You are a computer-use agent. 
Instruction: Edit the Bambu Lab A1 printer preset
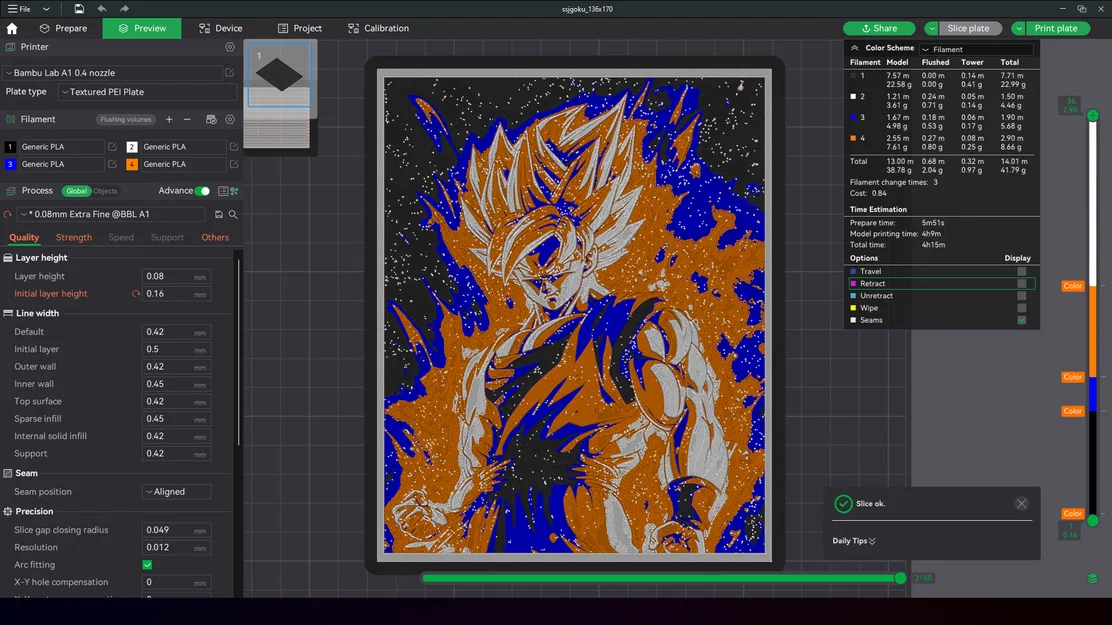(229, 72)
